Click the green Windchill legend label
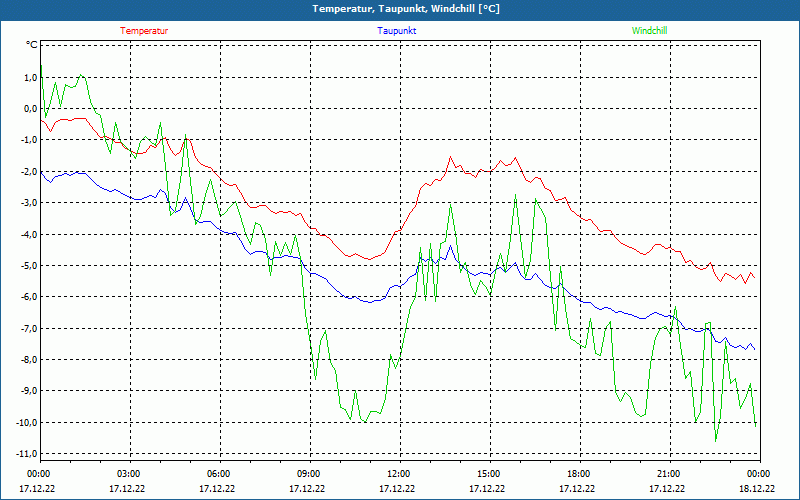 click(649, 31)
